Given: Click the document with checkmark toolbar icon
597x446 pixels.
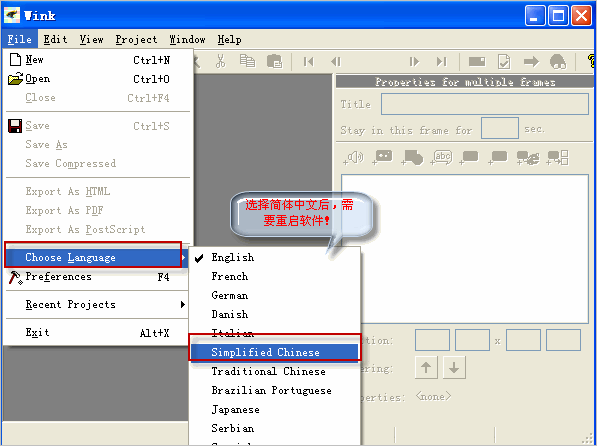Looking at the screenshot, I should [x=504, y=62].
